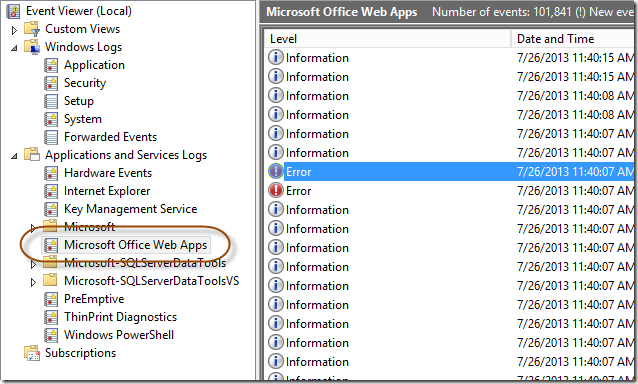Select the first 11:40:08 AM date cell
This screenshot has height=384, width=638.
[x=575, y=96]
